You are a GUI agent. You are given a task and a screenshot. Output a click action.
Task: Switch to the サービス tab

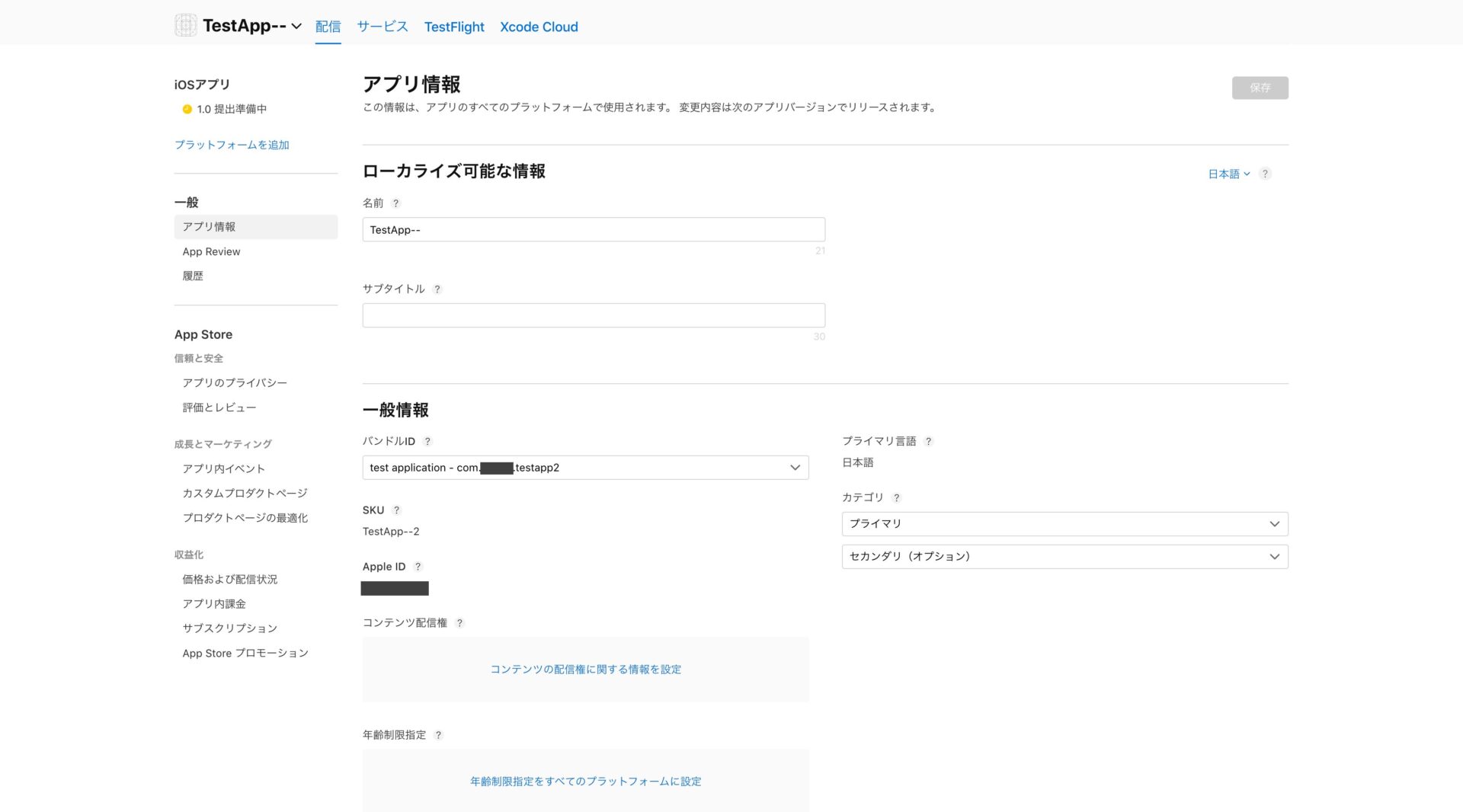383,27
